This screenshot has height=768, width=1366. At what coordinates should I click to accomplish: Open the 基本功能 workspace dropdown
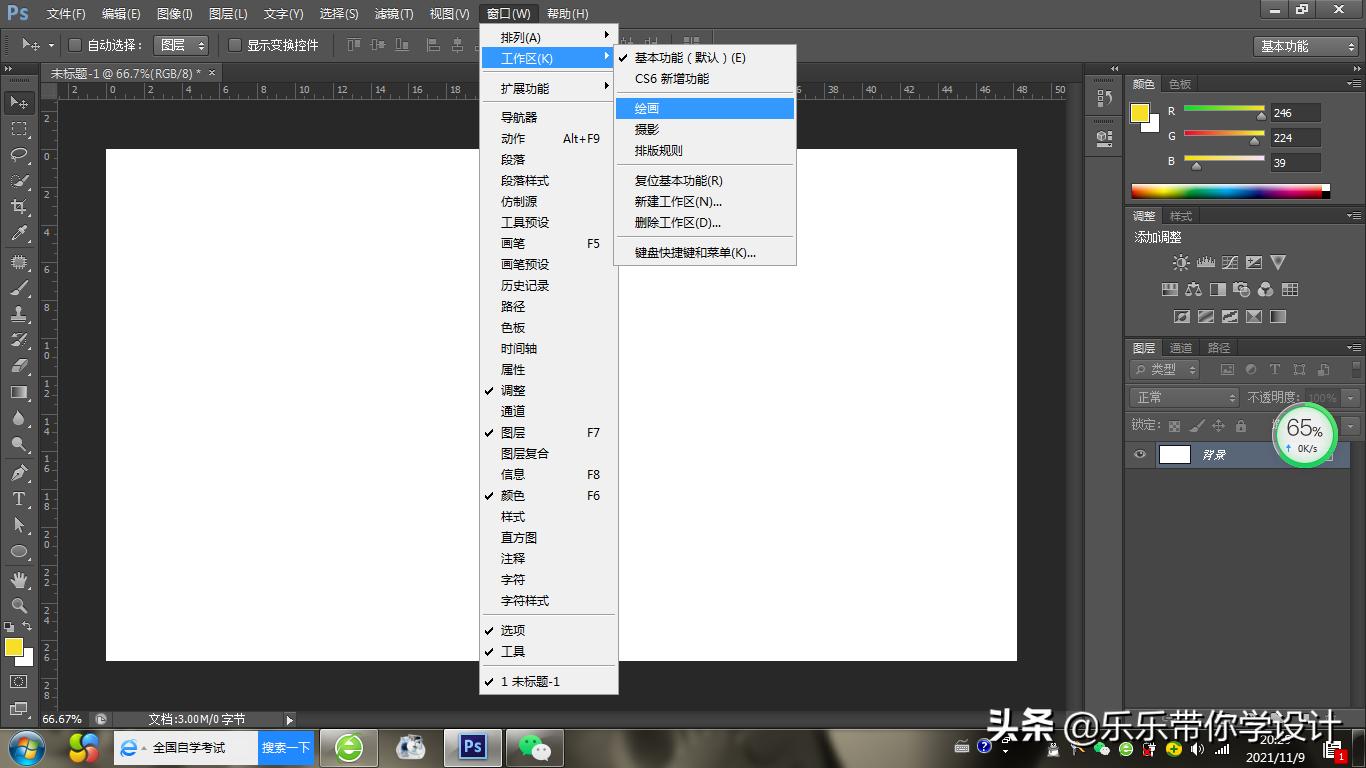pos(1306,46)
